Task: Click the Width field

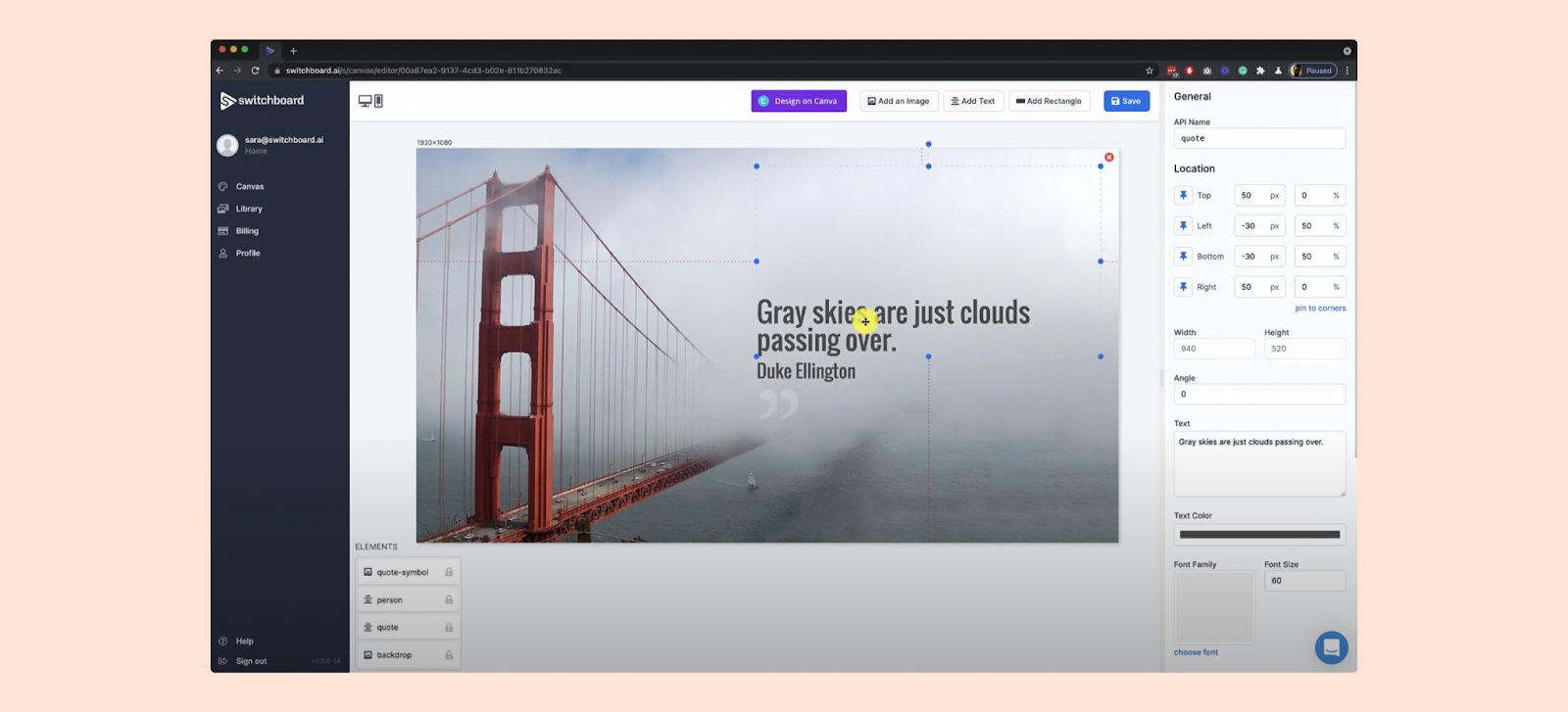Action: [x=1214, y=349]
